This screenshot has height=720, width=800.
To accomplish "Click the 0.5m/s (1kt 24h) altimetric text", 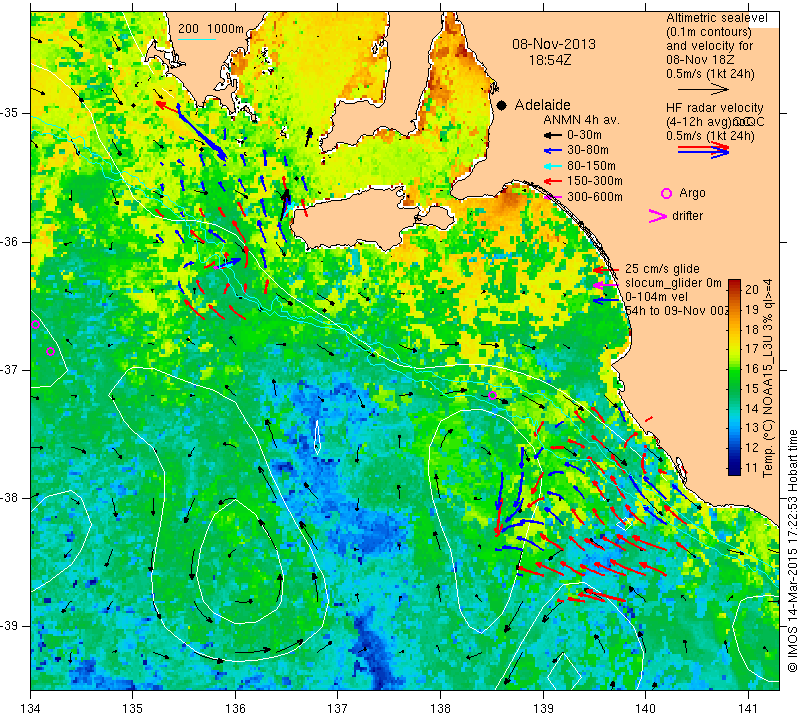I will tap(710, 74).
